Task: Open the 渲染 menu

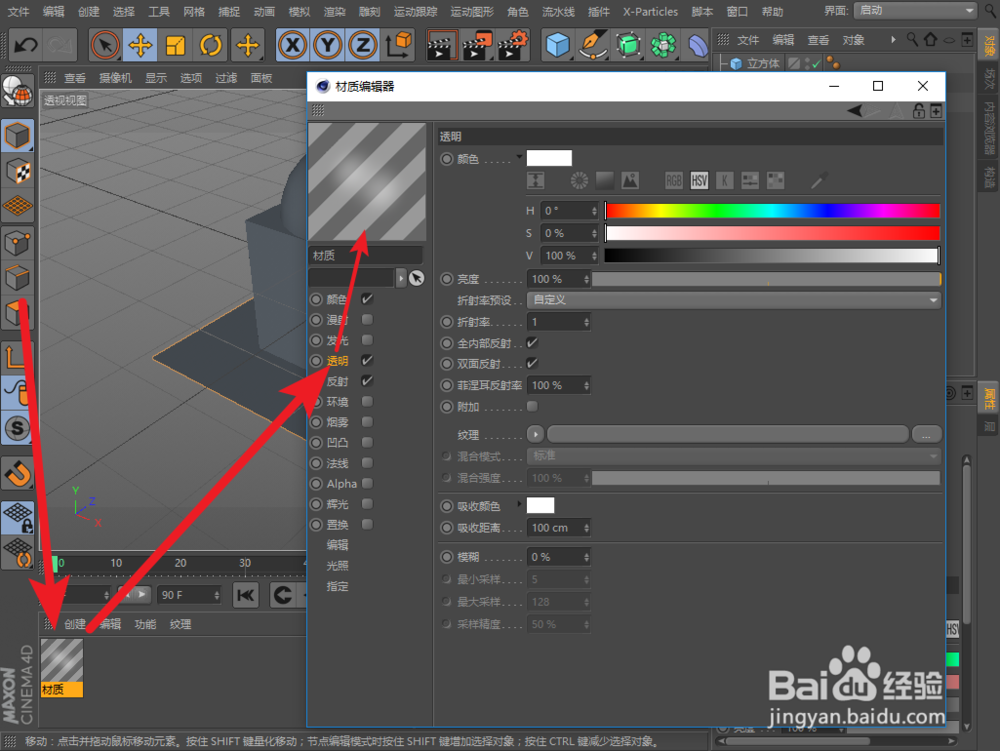Action: tap(334, 11)
